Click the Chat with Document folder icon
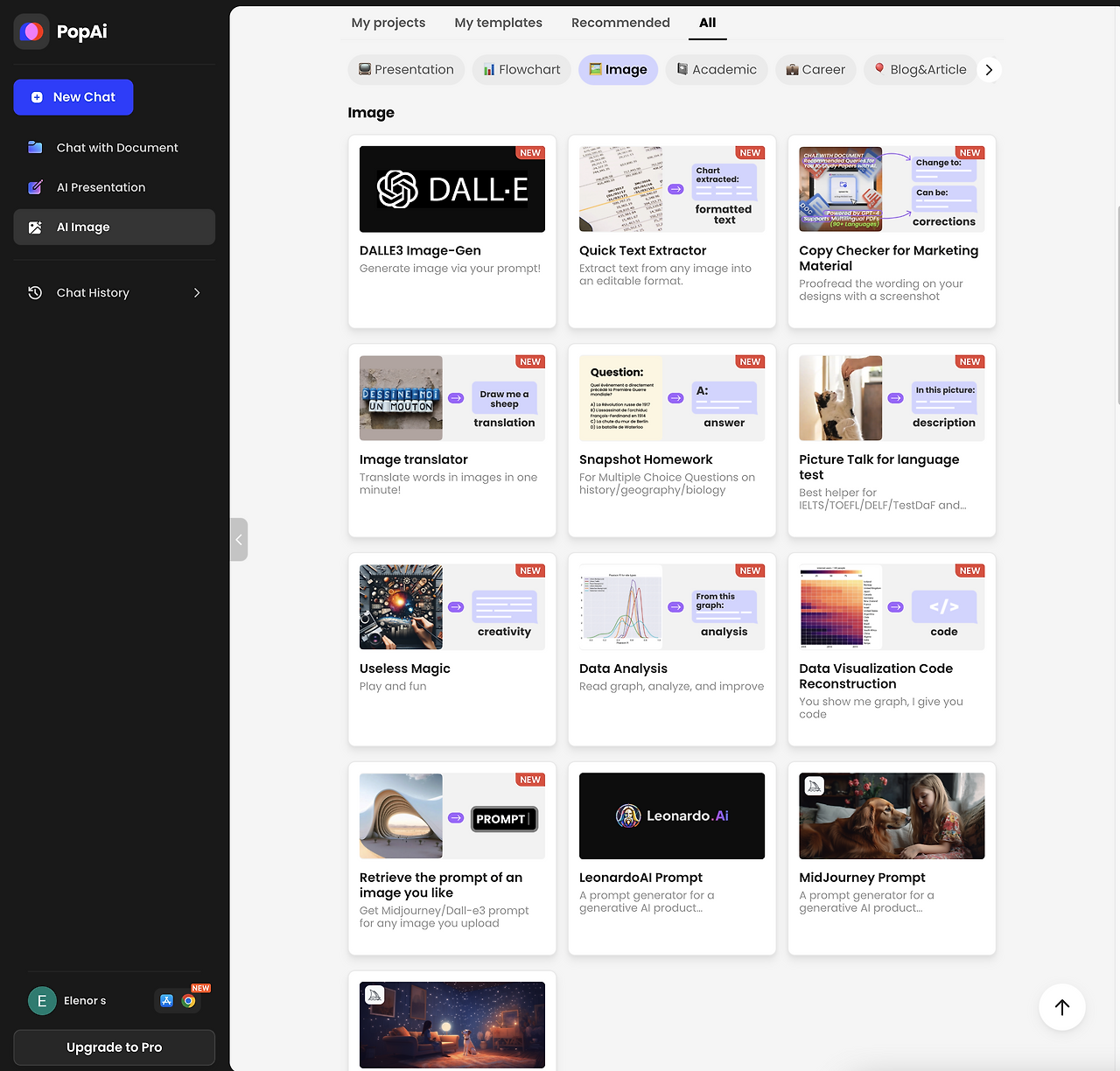This screenshot has width=1120, height=1071. coord(35,148)
